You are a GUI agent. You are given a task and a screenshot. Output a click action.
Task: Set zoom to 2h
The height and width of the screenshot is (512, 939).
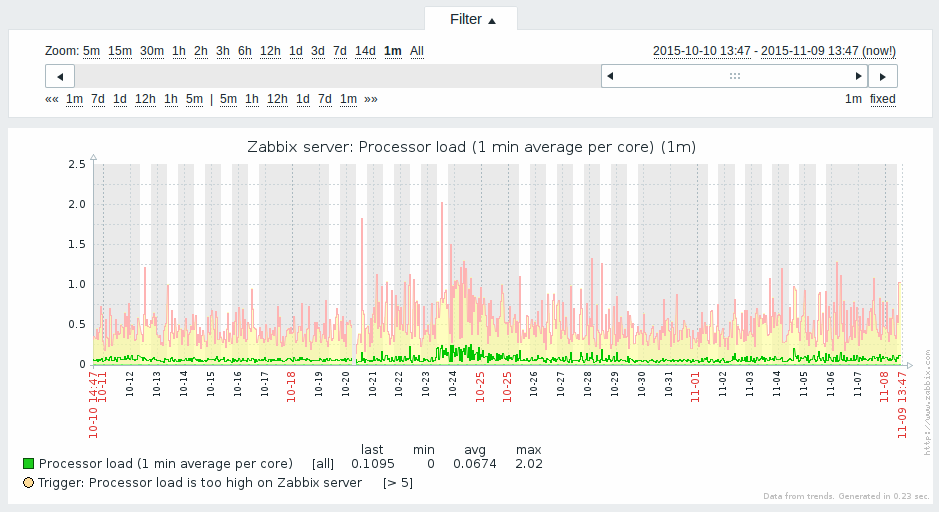(x=201, y=51)
